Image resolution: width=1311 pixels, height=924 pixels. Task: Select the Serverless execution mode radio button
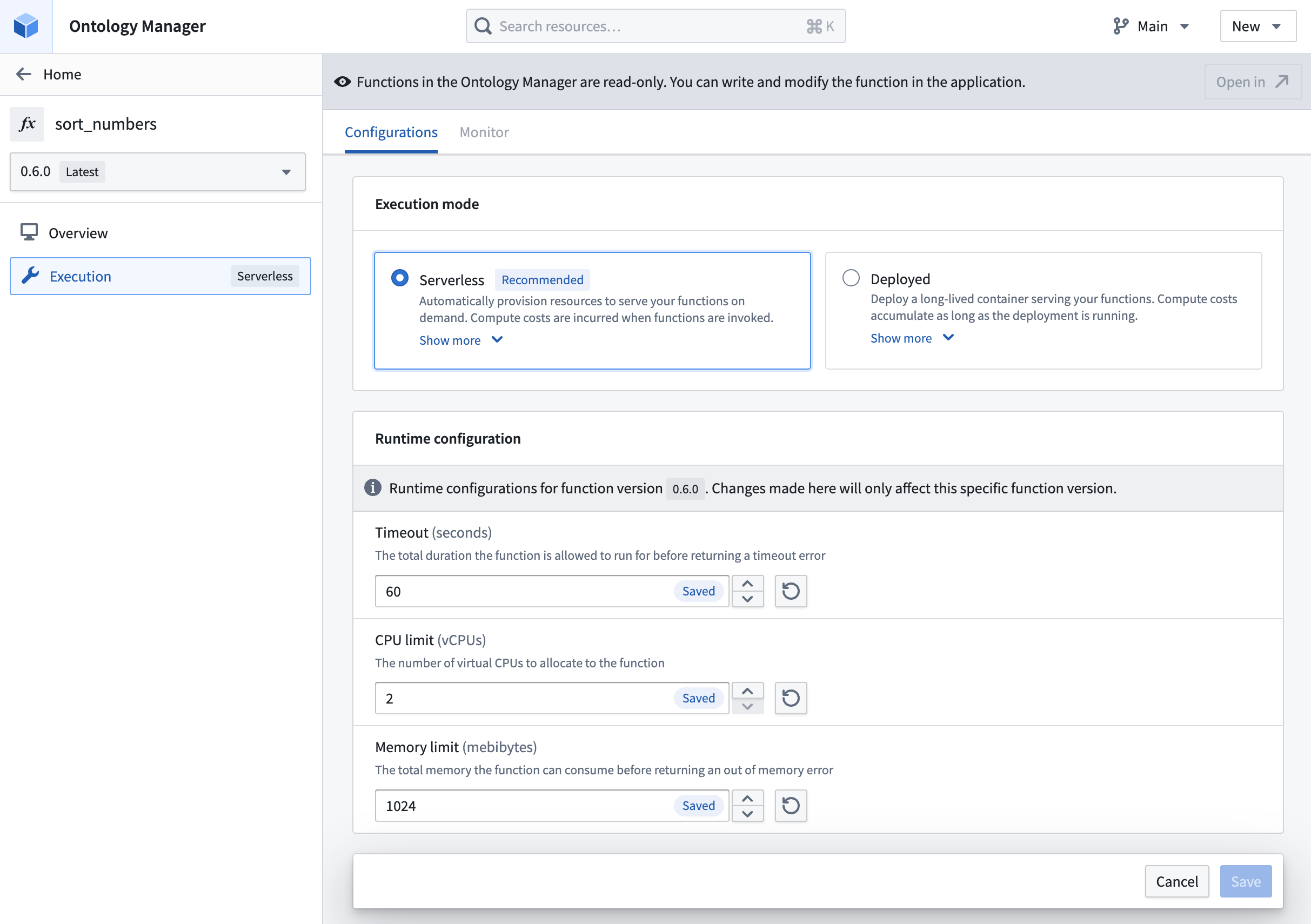(x=400, y=278)
